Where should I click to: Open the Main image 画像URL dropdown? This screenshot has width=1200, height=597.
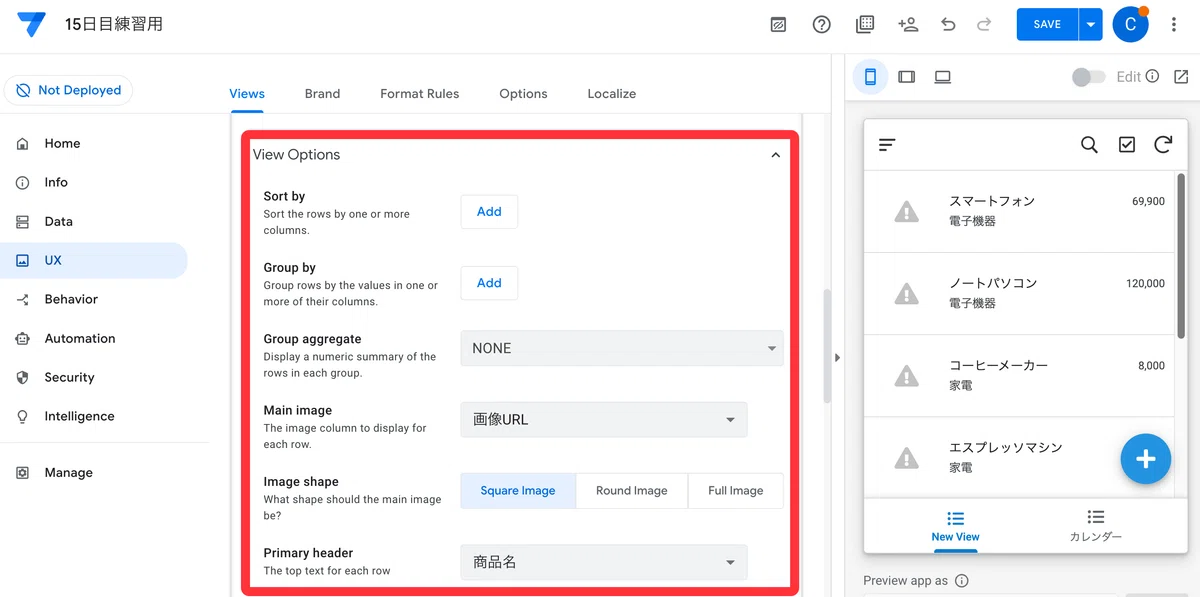pos(604,420)
